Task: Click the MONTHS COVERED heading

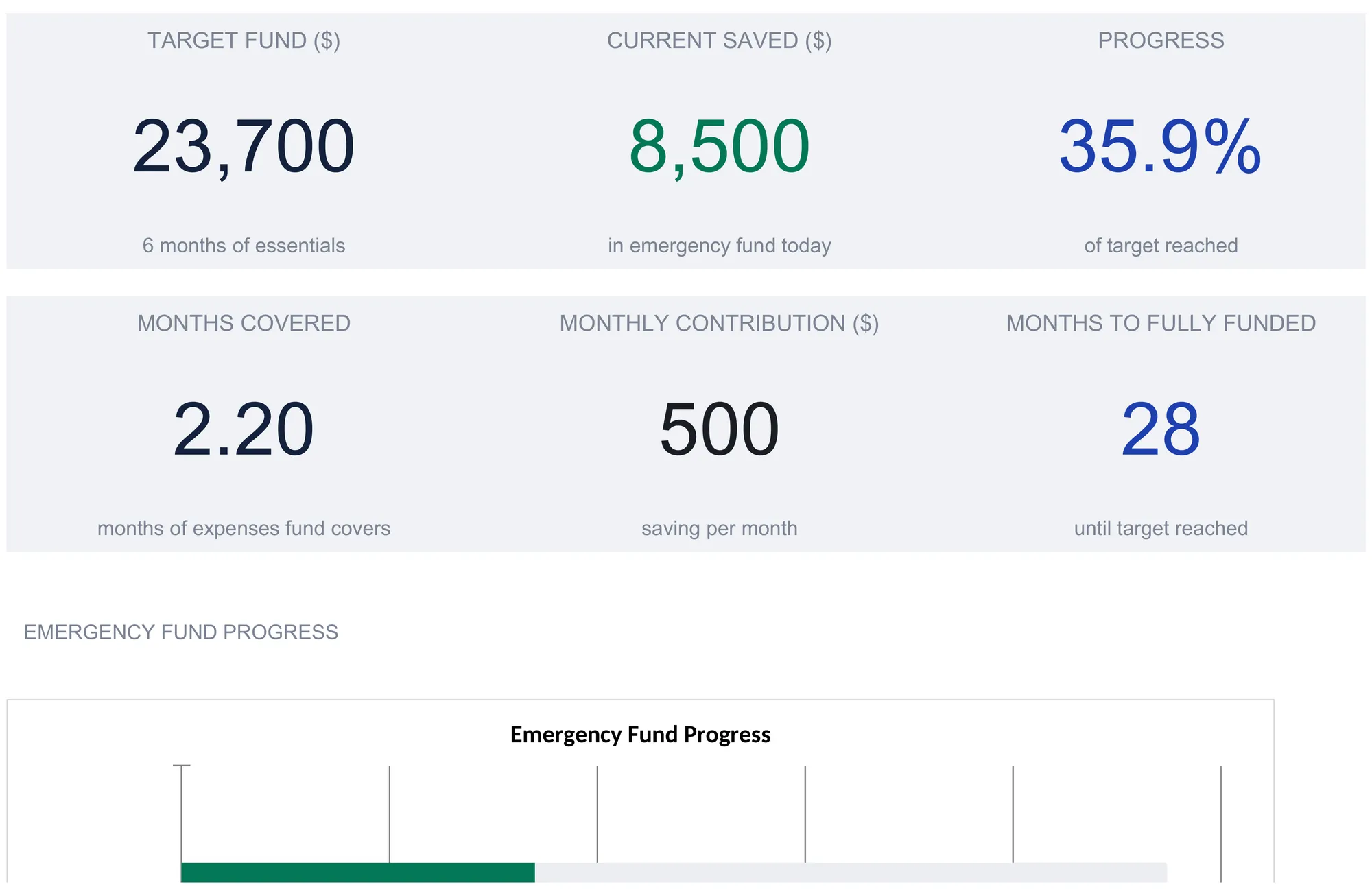Action: point(244,323)
